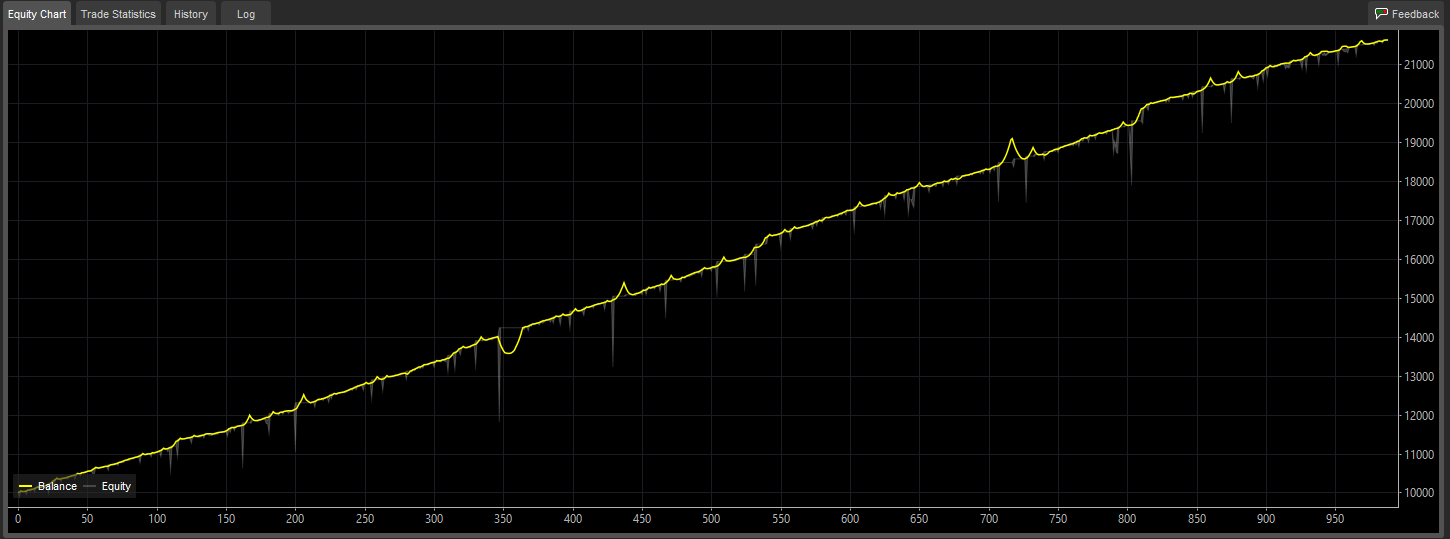Click the 13000 label on vertical axis
Screen dimensions: 1450x539
click(1421, 376)
